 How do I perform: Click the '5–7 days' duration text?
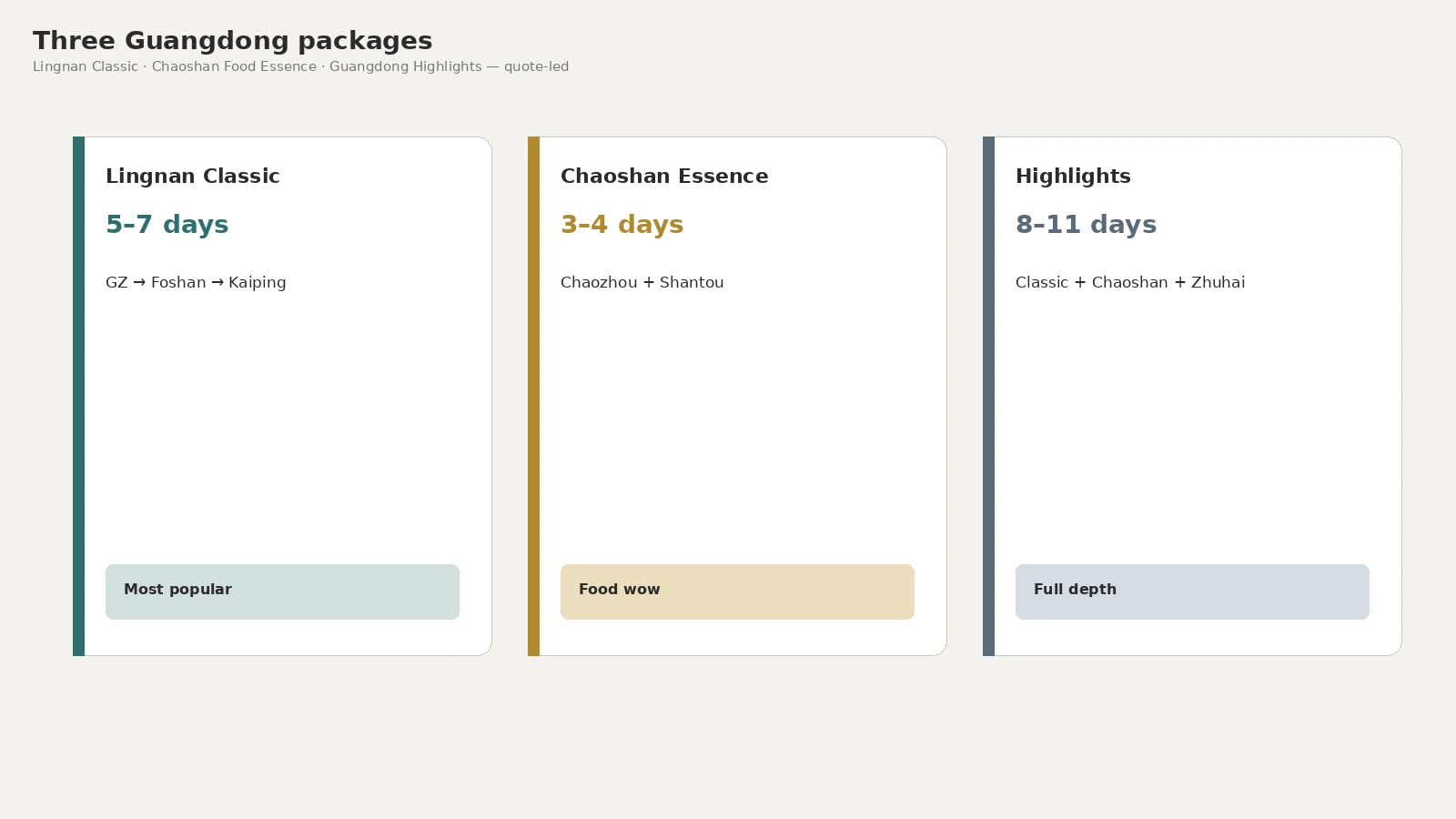pos(167,225)
